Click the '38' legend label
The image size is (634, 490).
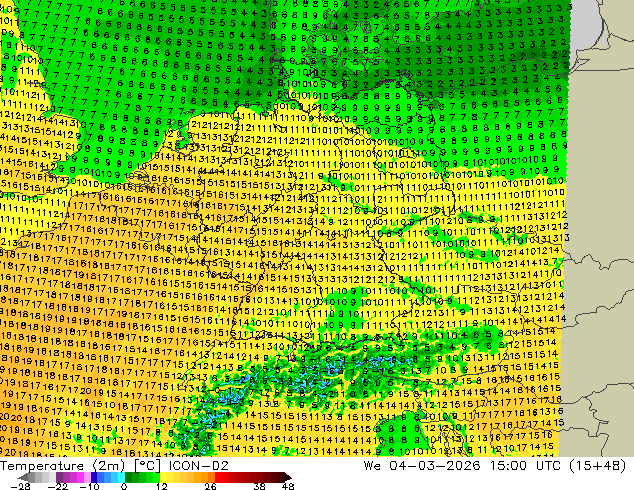point(260,486)
